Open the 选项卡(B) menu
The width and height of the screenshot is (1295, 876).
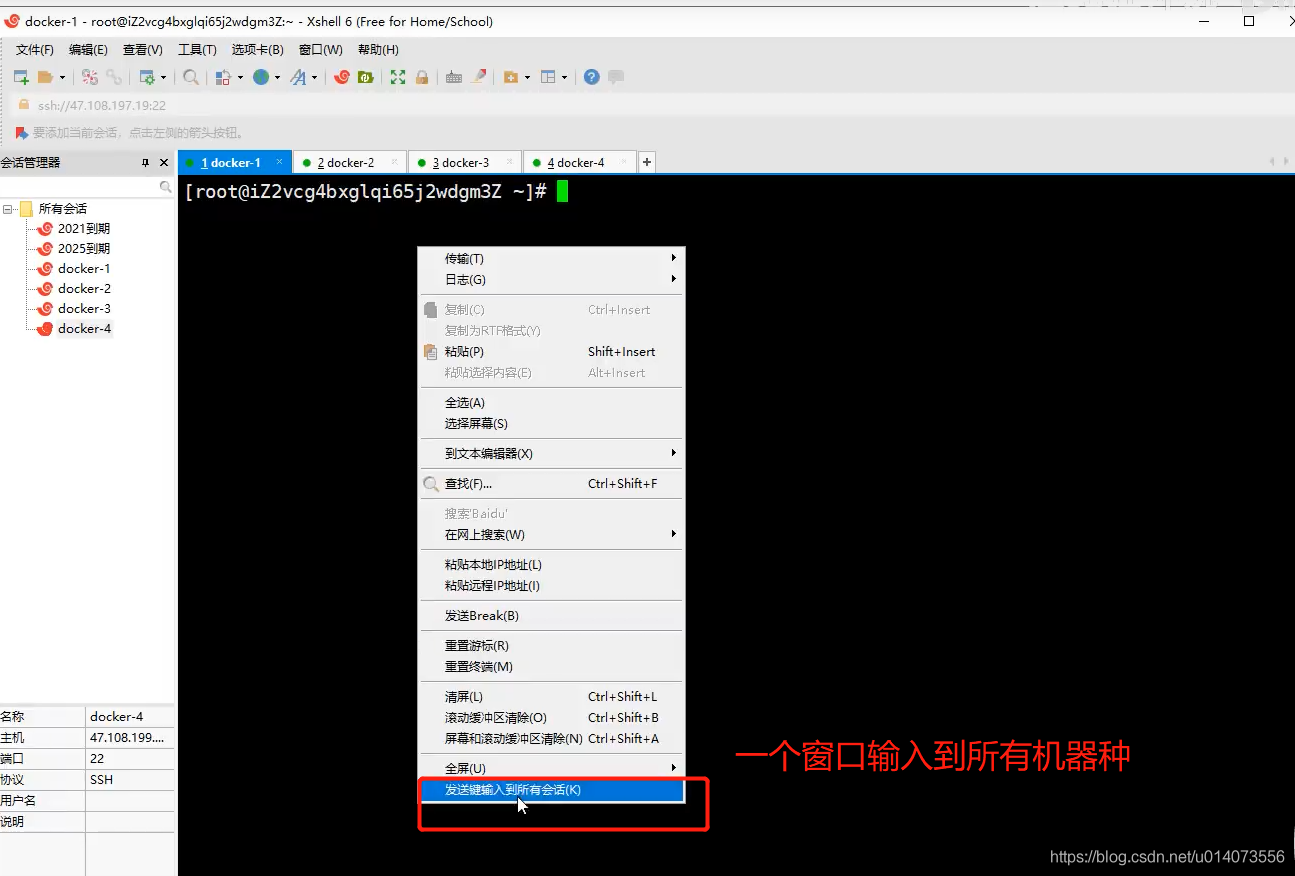pyautogui.click(x=258, y=50)
